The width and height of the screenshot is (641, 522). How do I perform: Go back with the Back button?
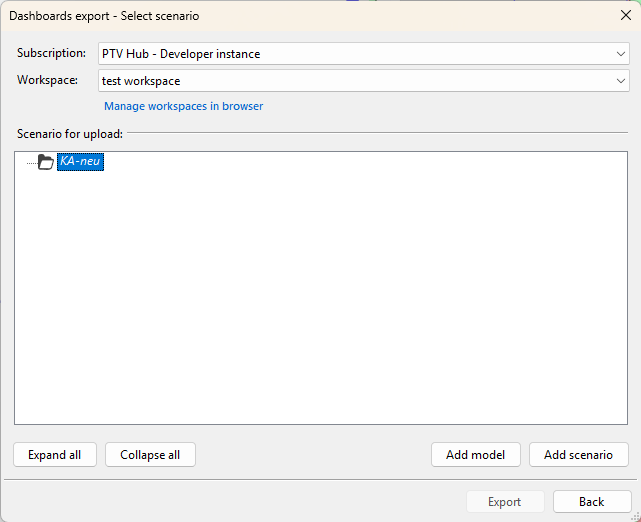coord(591,502)
